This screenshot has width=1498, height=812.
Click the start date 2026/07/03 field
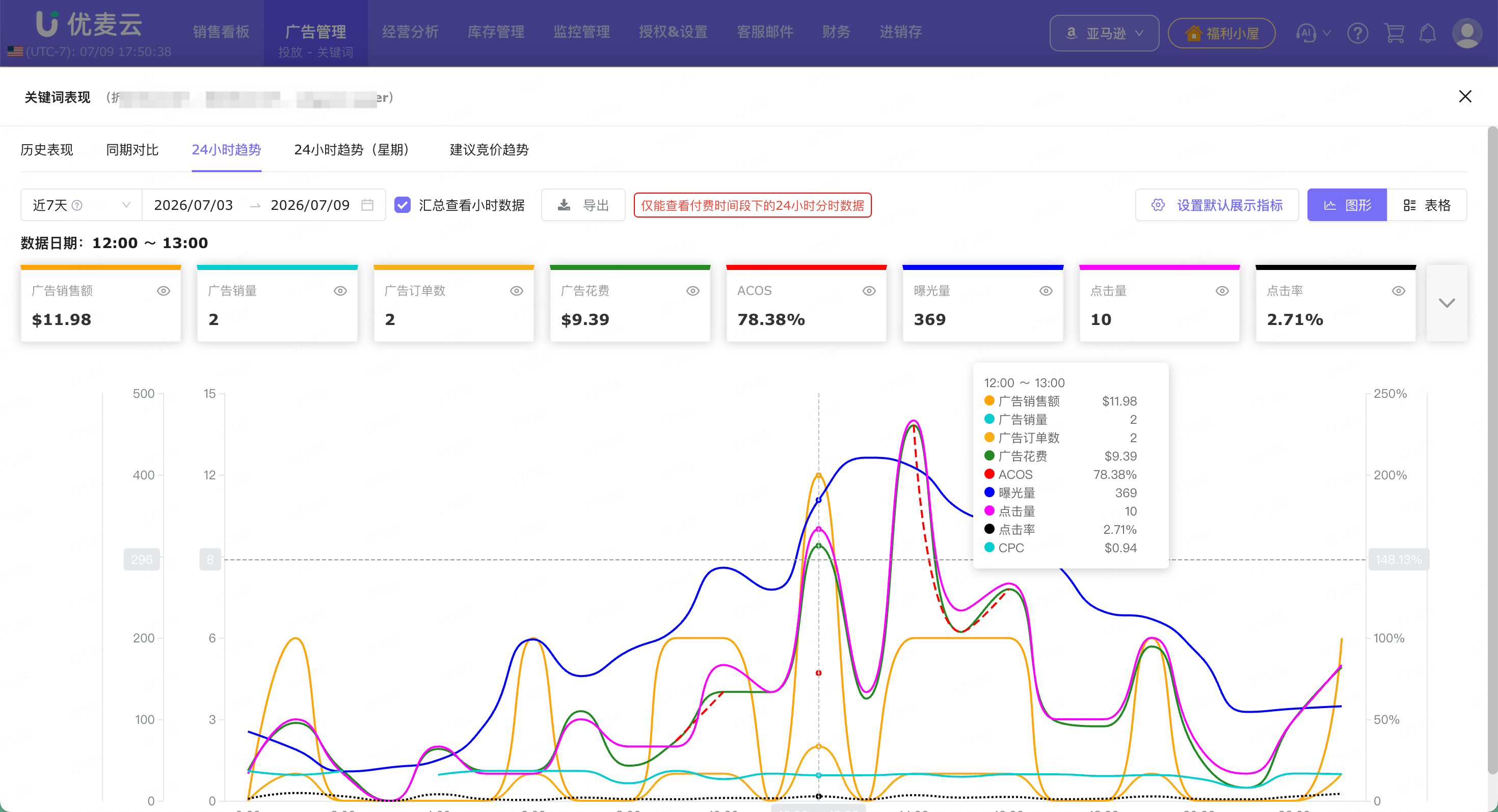pyautogui.click(x=194, y=205)
